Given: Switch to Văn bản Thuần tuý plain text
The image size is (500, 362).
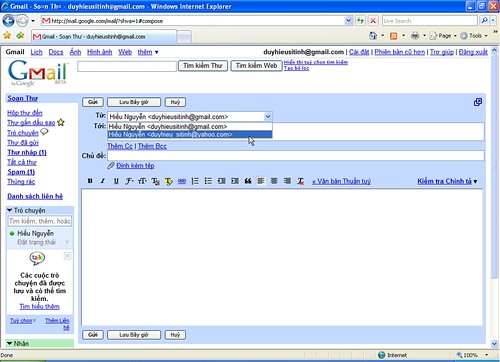Looking at the screenshot, I should (x=341, y=181).
